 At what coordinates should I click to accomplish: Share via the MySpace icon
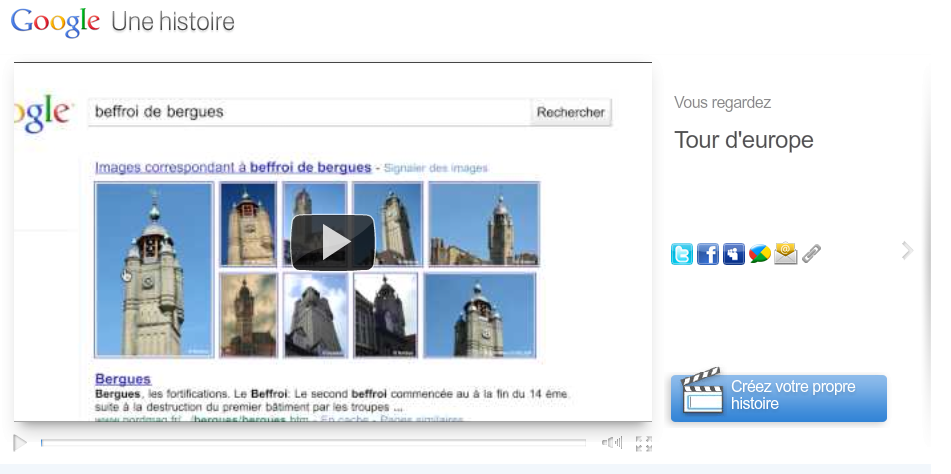click(734, 254)
